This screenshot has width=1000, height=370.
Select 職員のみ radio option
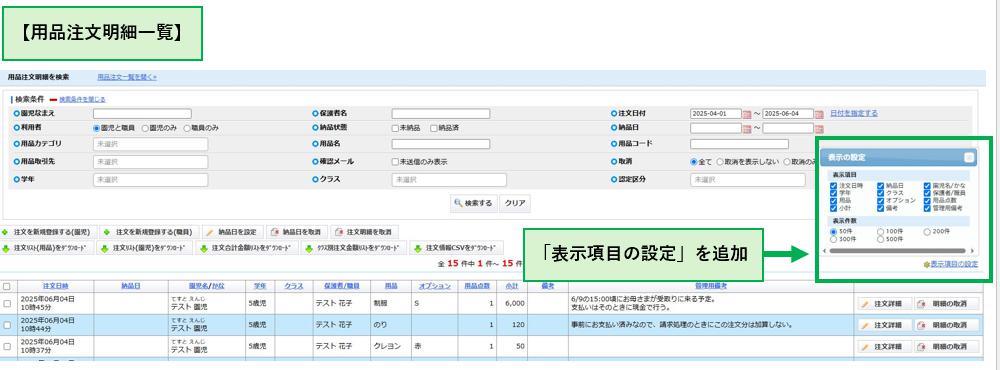(x=188, y=128)
